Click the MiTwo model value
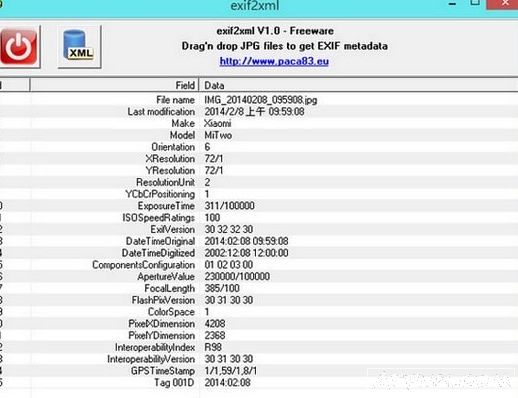Screen dimensions: 518x398 [x=218, y=135]
